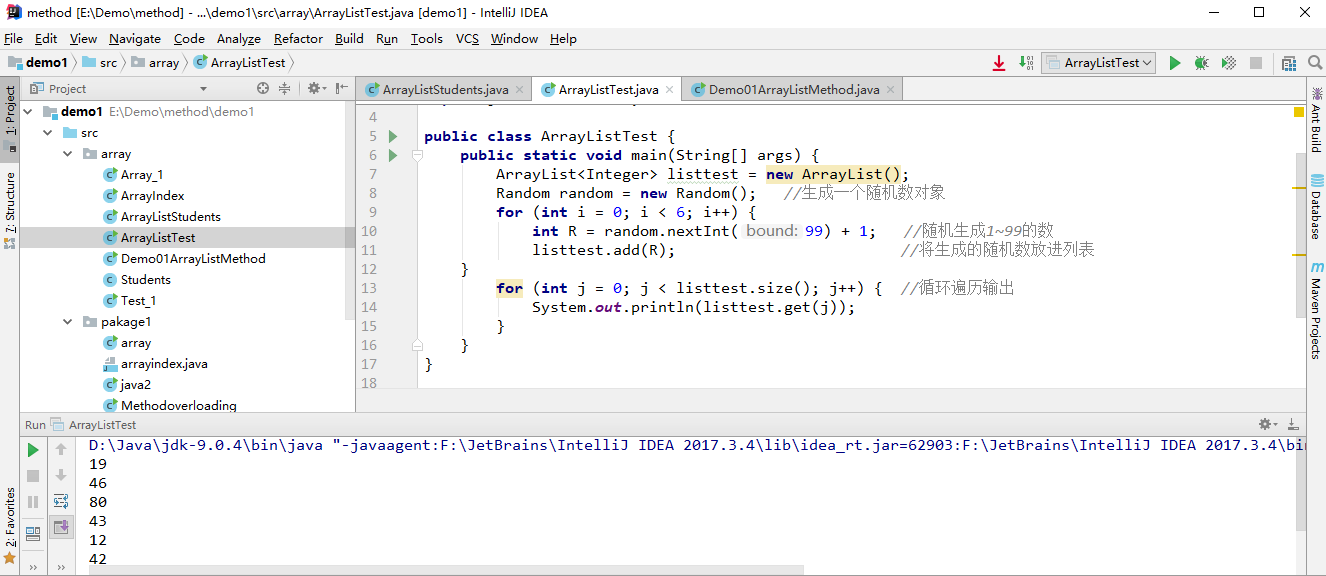The width and height of the screenshot is (1326, 576).
Task: Click the Stop square in Run panel
Action: [x=33, y=476]
